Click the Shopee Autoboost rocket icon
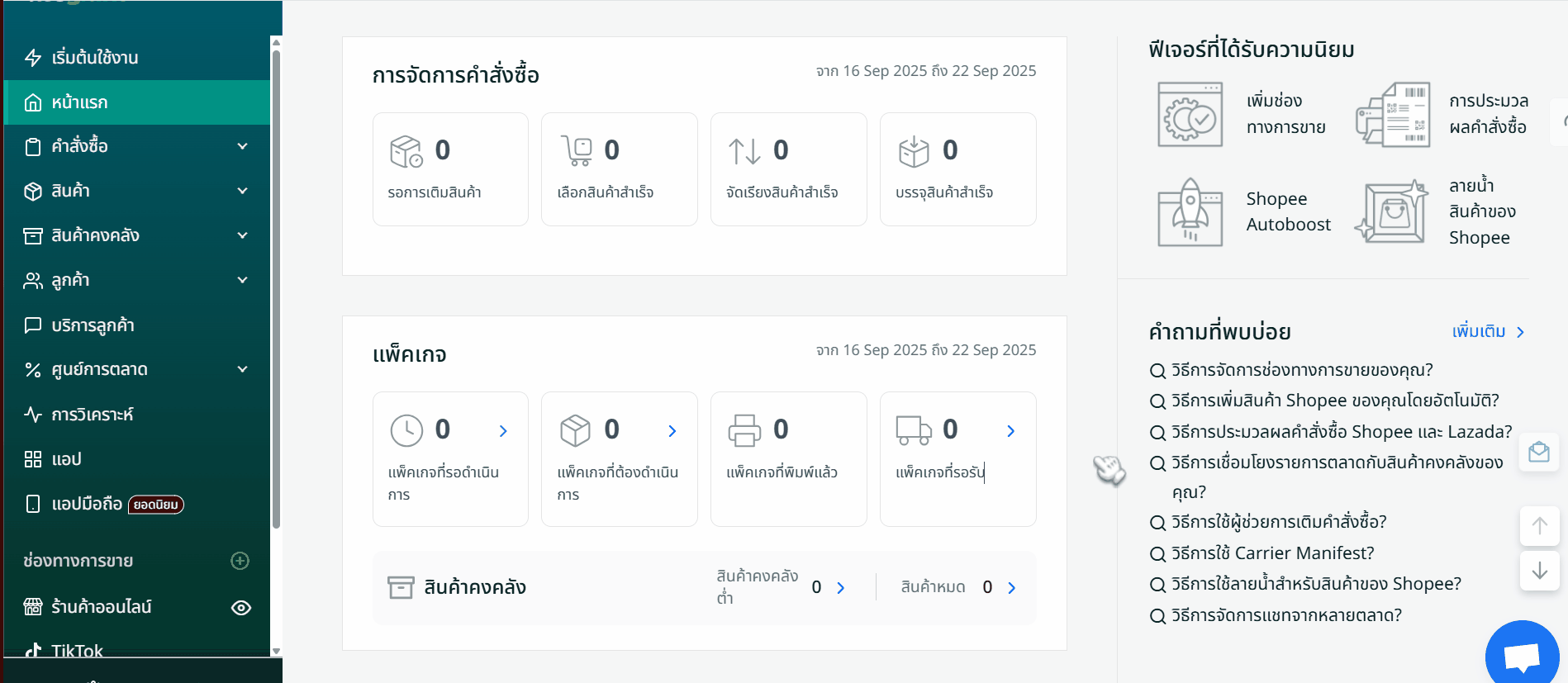1568x683 pixels. tap(1190, 212)
